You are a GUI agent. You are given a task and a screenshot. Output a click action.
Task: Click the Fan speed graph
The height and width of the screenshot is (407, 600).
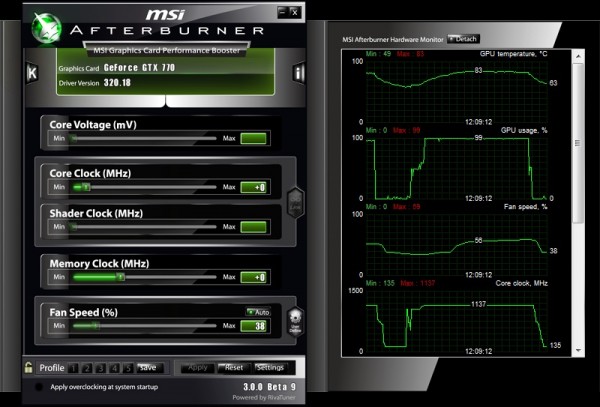(x=457, y=245)
